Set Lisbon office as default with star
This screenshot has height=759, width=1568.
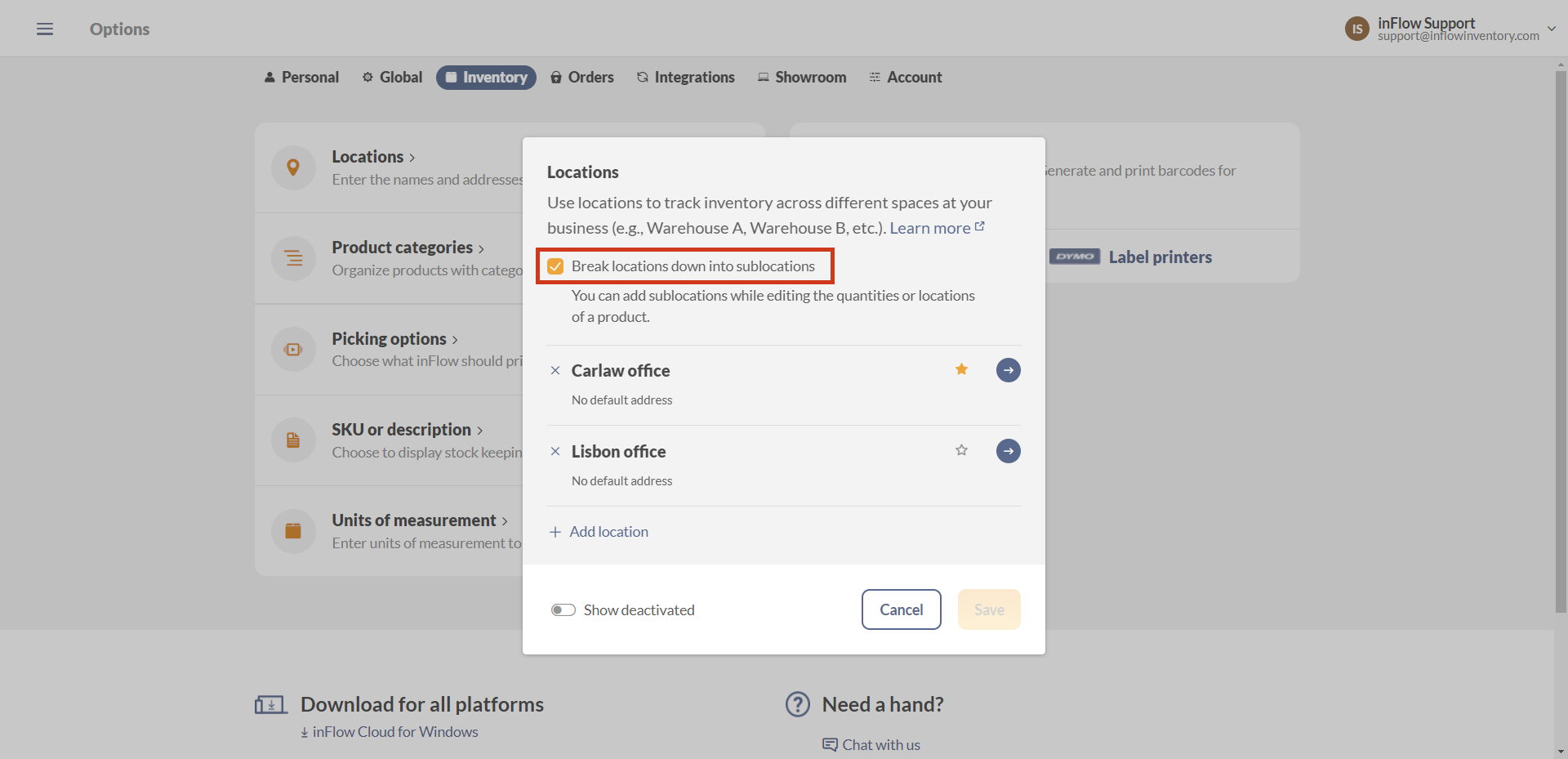961,450
